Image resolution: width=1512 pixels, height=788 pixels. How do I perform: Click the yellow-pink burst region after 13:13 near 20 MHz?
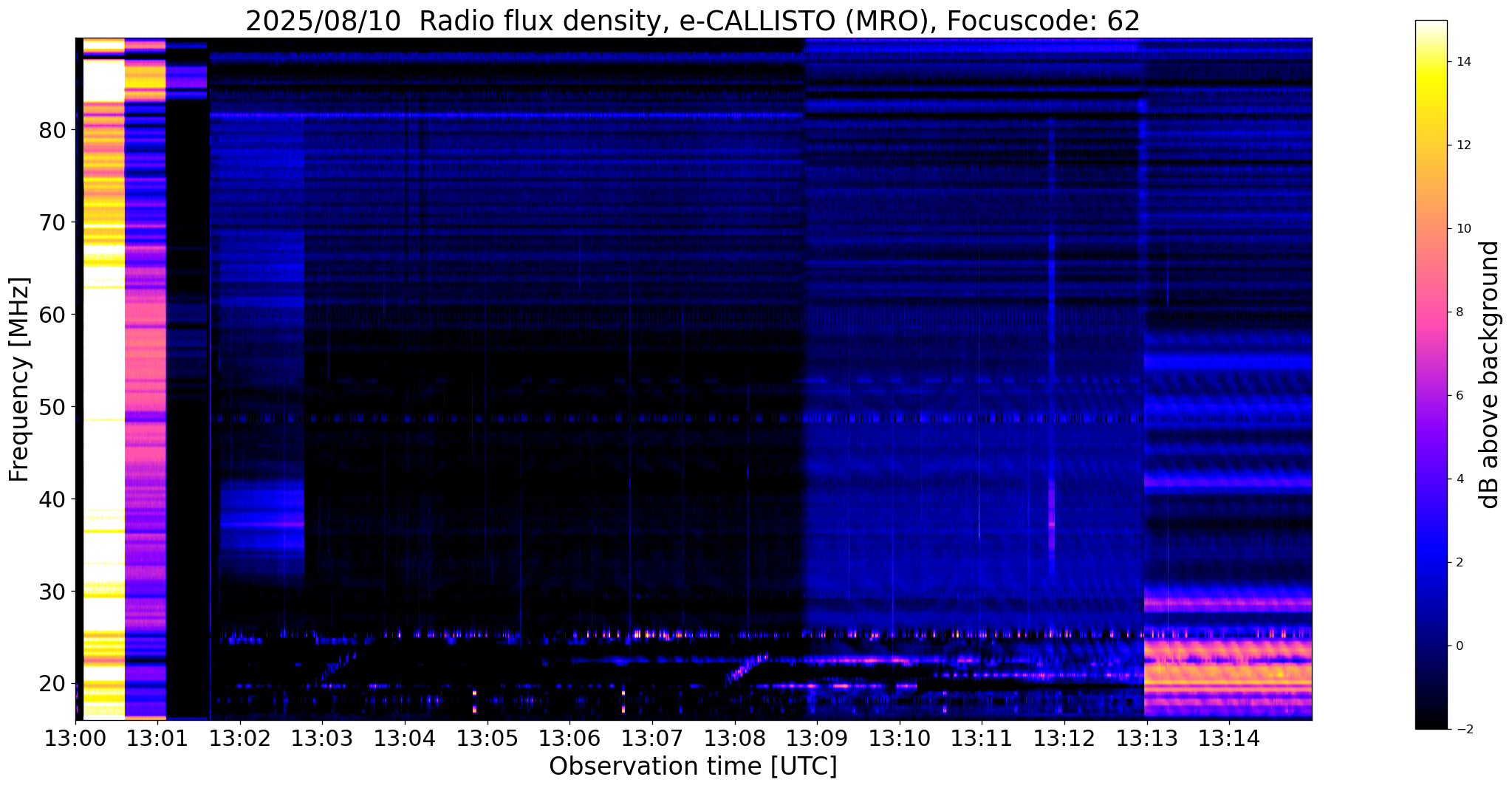coord(1228,678)
